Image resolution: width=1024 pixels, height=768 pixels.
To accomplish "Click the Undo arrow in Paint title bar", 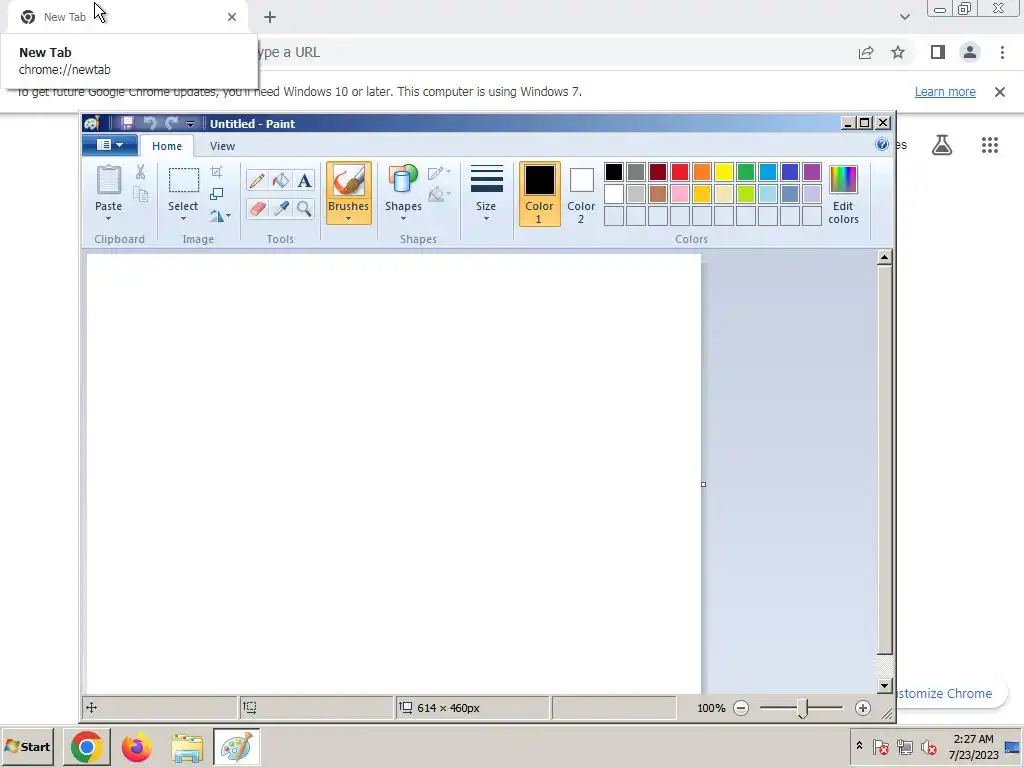I will tap(150, 123).
